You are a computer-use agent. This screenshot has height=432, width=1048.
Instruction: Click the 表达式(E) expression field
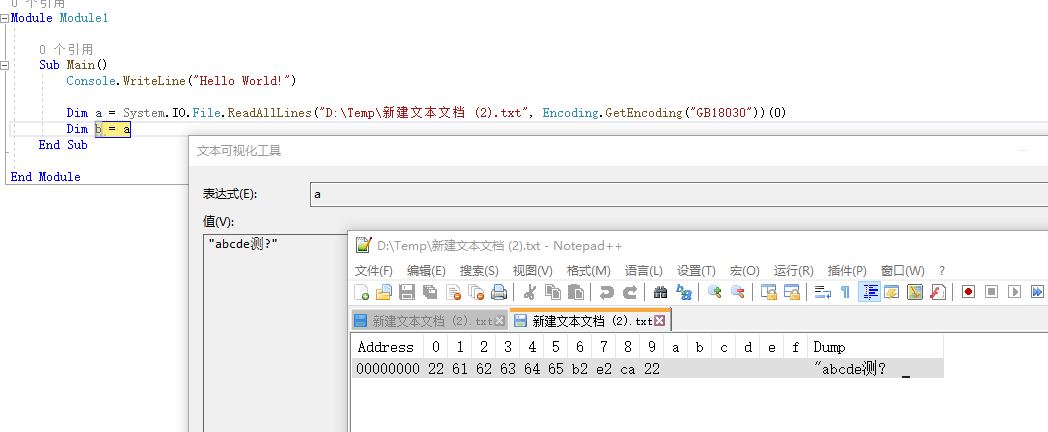[679, 194]
